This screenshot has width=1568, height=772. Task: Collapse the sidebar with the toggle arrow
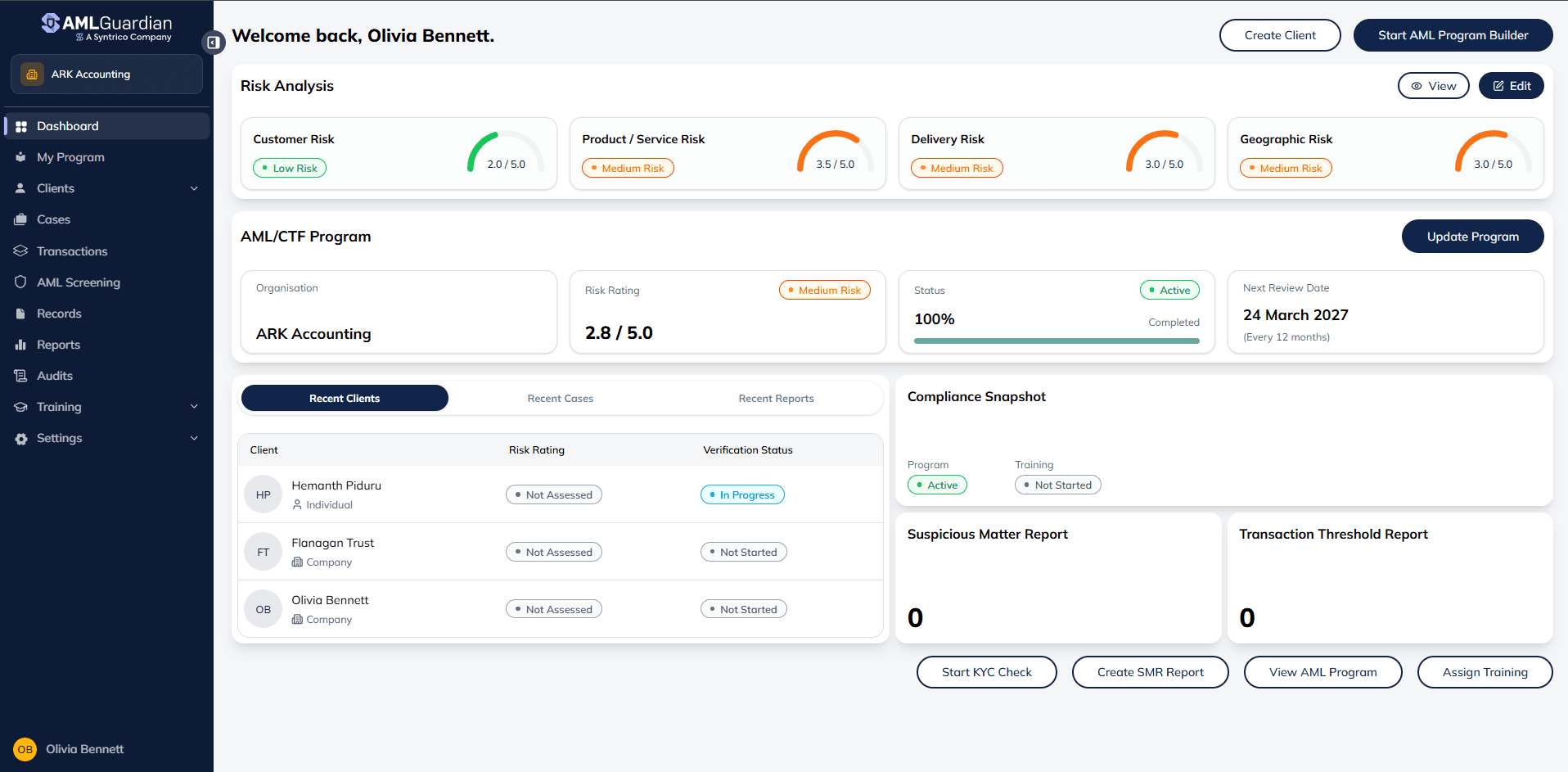pyautogui.click(x=213, y=43)
